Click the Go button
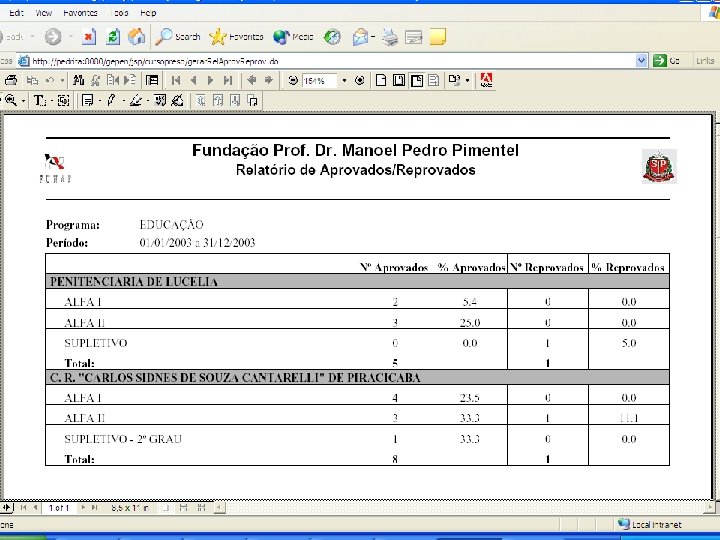This screenshot has height=540, width=720. tap(666, 61)
